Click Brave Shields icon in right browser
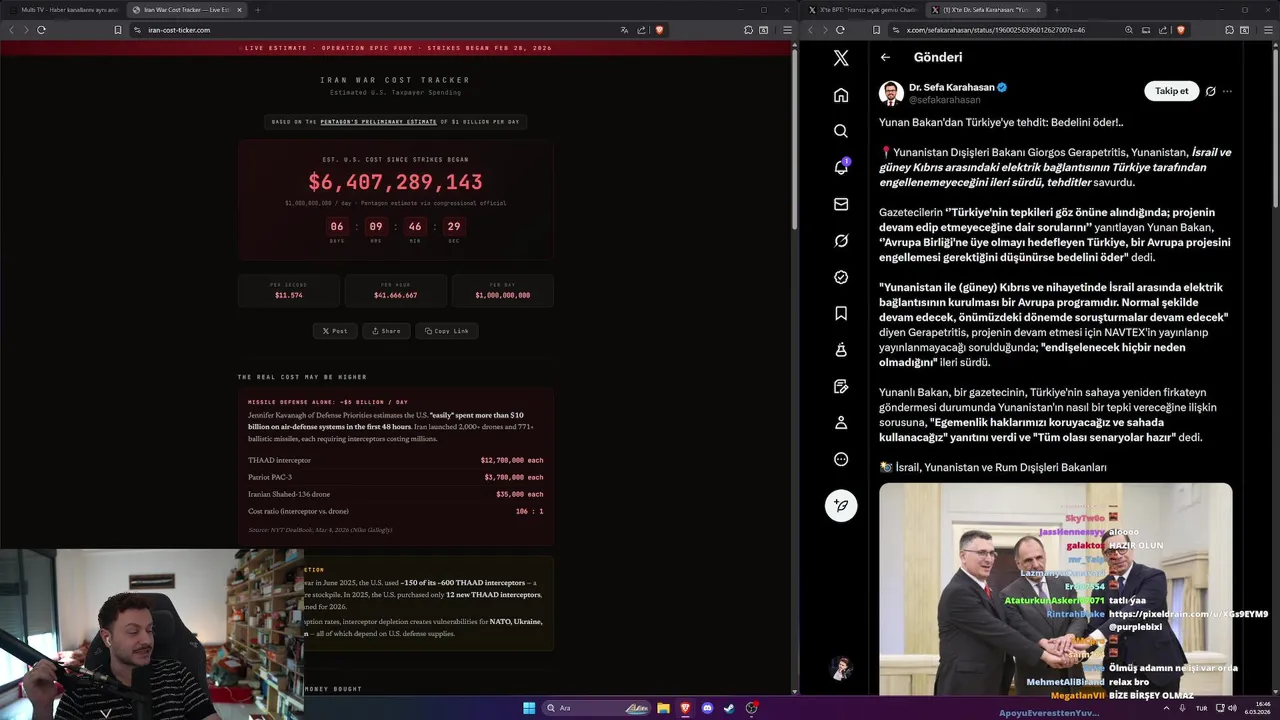1280x720 pixels. coord(1181,30)
